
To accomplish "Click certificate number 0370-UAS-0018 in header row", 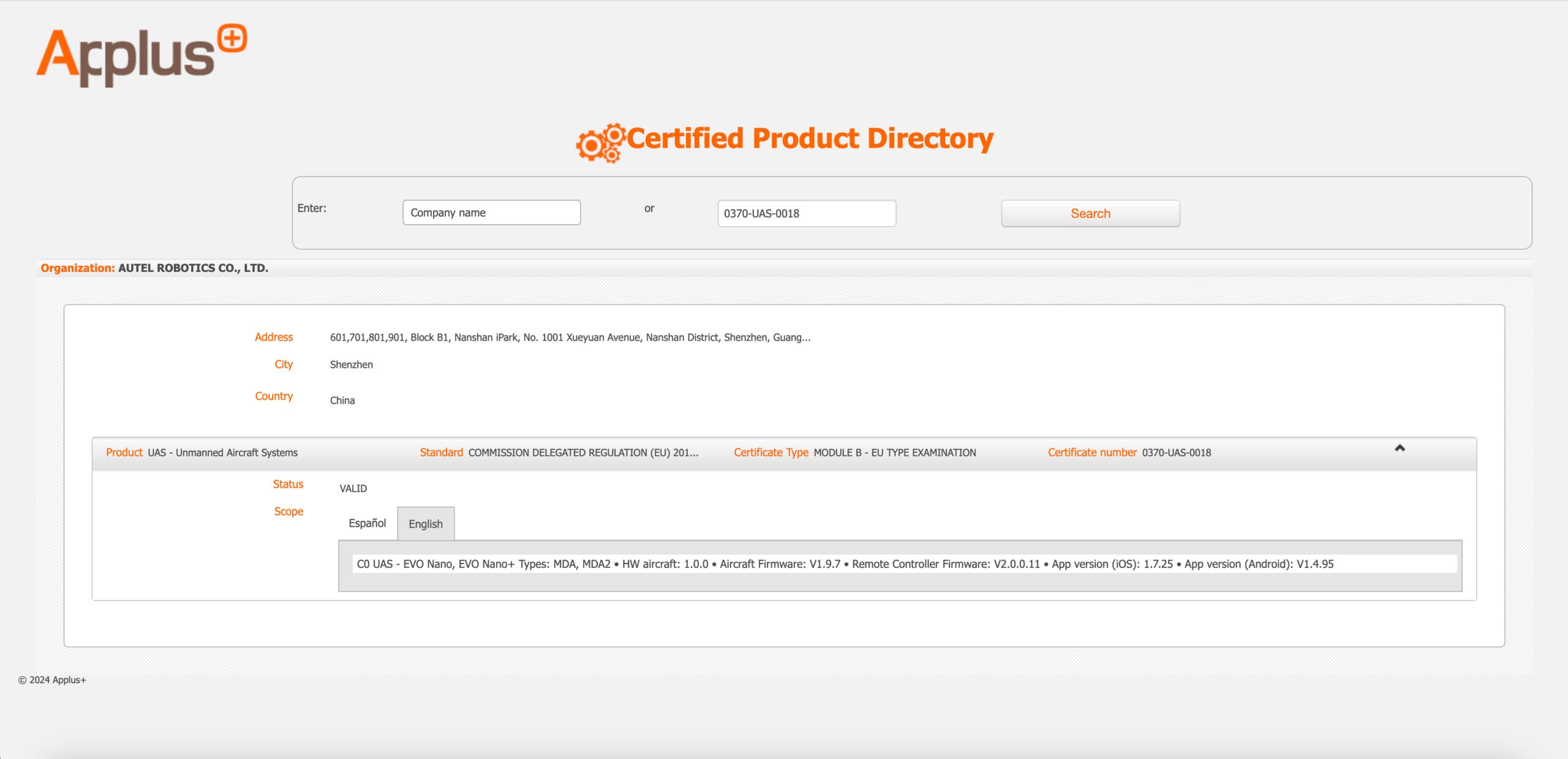I will (1177, 453).
